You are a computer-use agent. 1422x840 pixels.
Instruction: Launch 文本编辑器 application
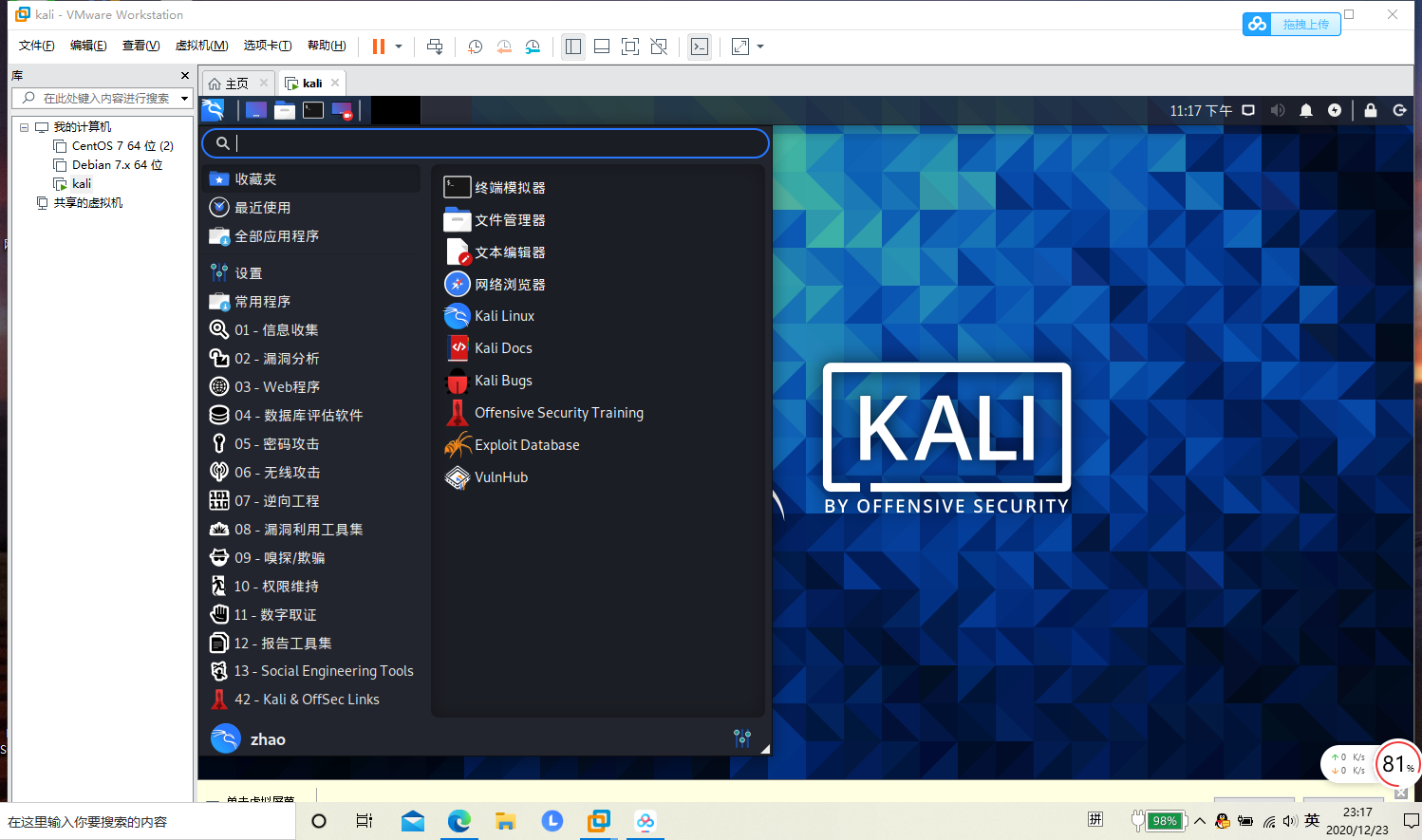click(x=598, y=252)
